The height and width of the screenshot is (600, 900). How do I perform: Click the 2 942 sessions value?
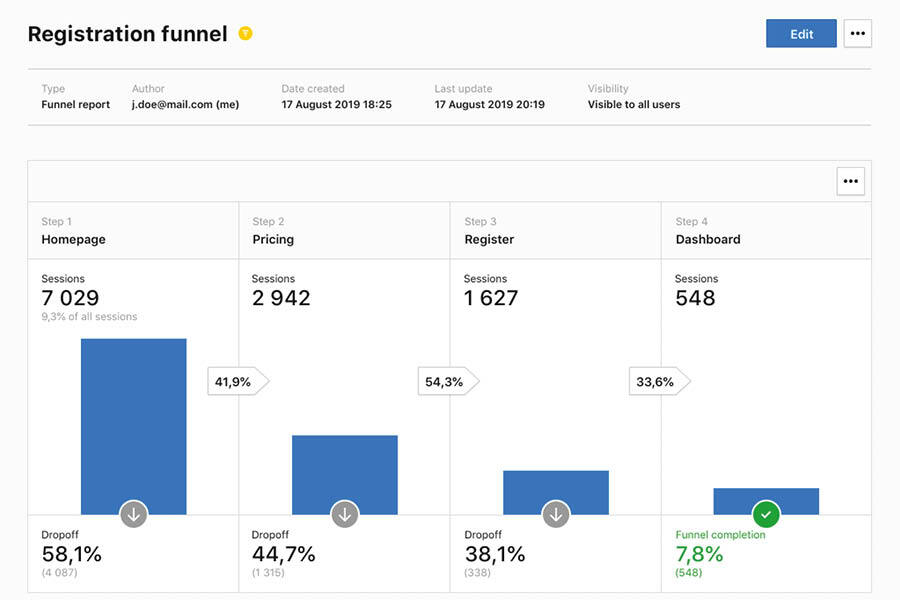click(281, 298)
